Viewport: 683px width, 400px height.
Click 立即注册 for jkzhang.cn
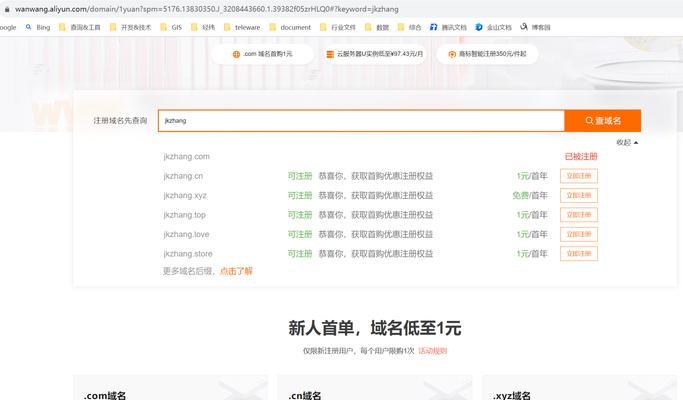pyautogui.click(x=579, y=176)
